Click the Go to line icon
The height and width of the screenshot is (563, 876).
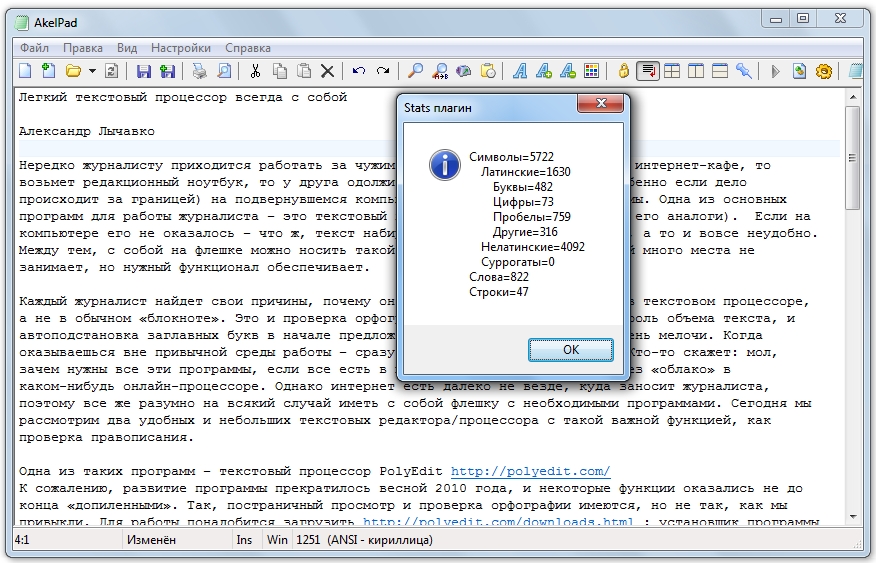463,71
